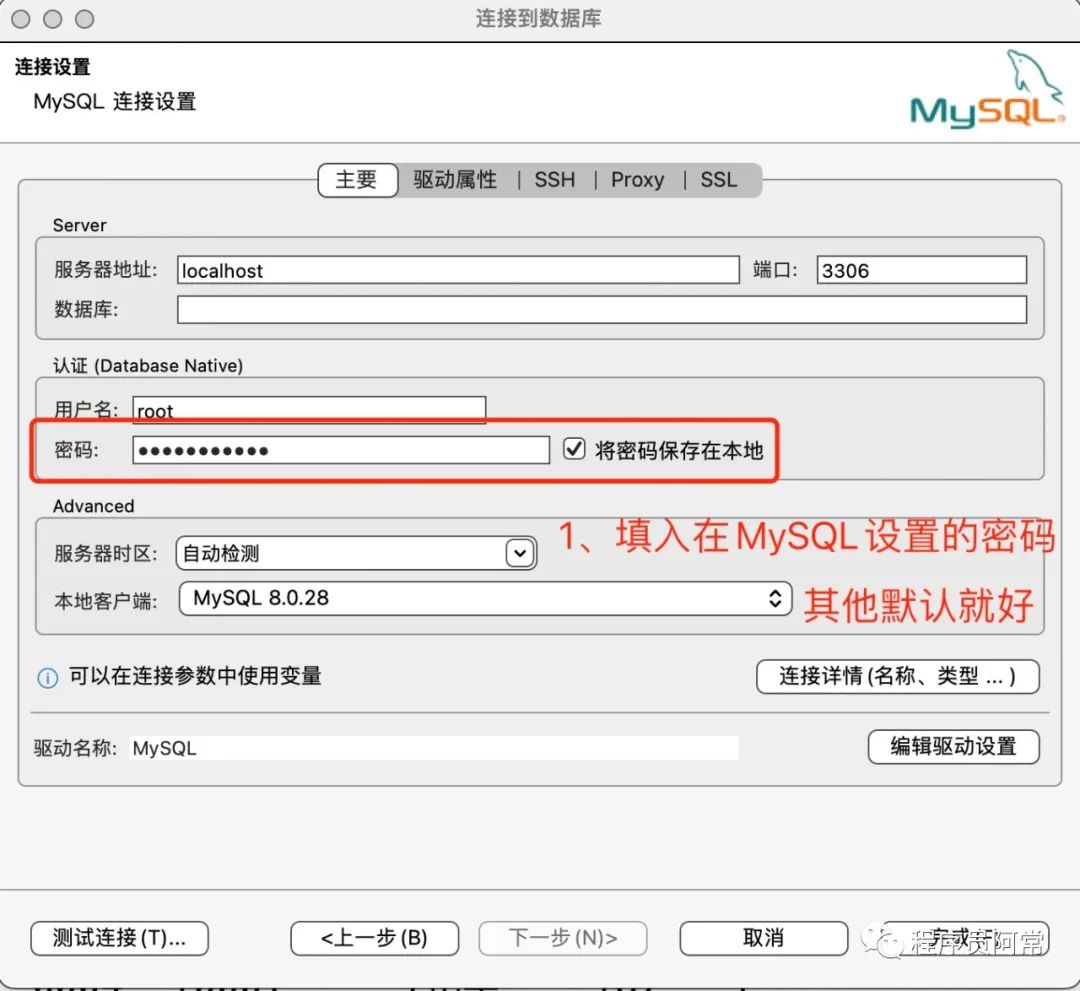Screen dimensions: 1080x991
Task: Click the 取消 button
Action: pos(763,938)
